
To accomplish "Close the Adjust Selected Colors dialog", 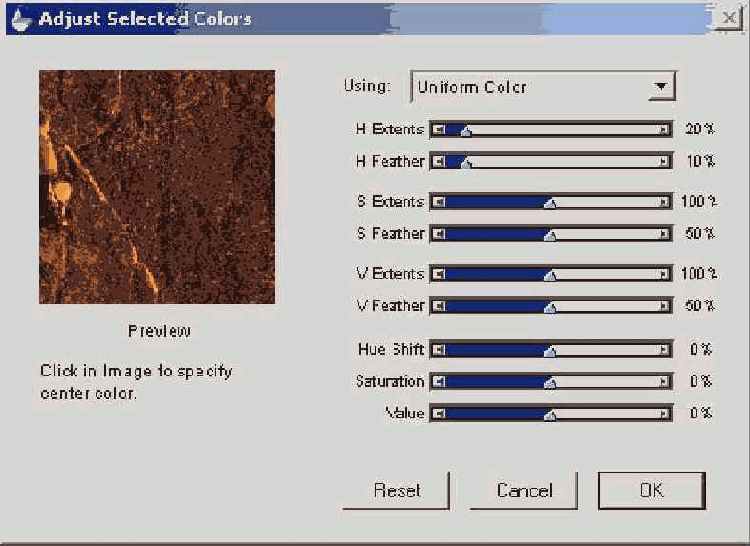I will tap(728, 18).
